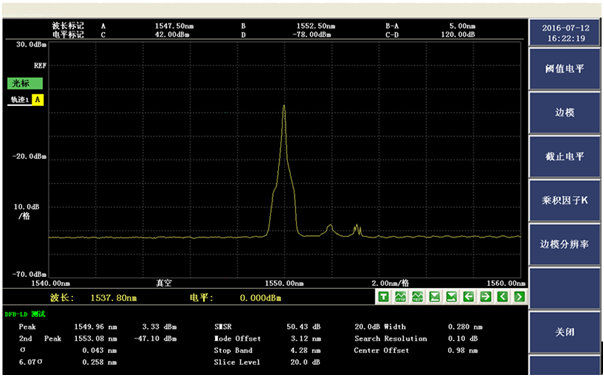Click the 6.07σ value 0.258 nm
Image resolution: width=604 pixels, height=376 pixels.
(99, 363)
